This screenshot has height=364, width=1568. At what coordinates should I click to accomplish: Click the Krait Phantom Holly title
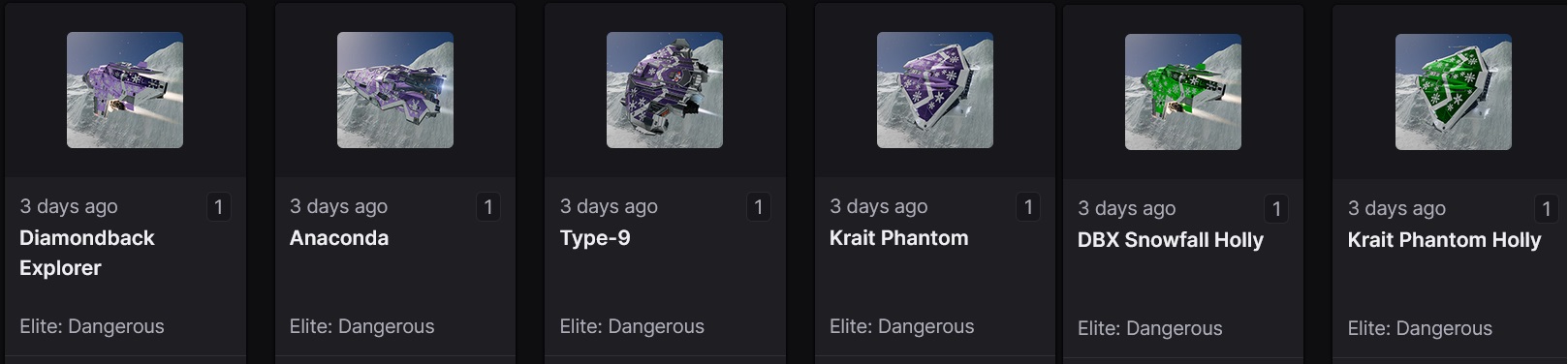(1444, 240)
